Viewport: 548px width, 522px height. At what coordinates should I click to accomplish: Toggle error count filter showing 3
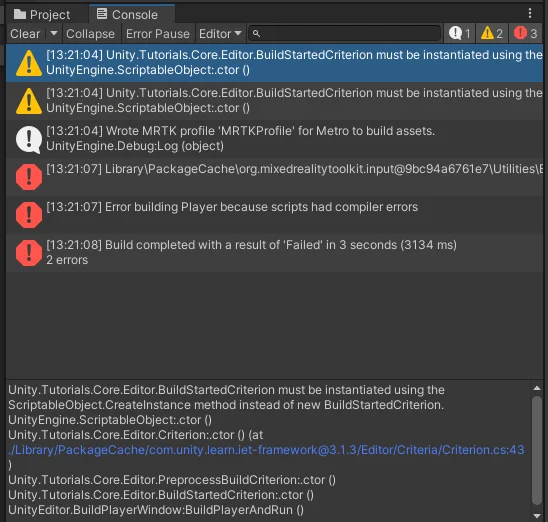pyautogui.click(x=525, y=34)
